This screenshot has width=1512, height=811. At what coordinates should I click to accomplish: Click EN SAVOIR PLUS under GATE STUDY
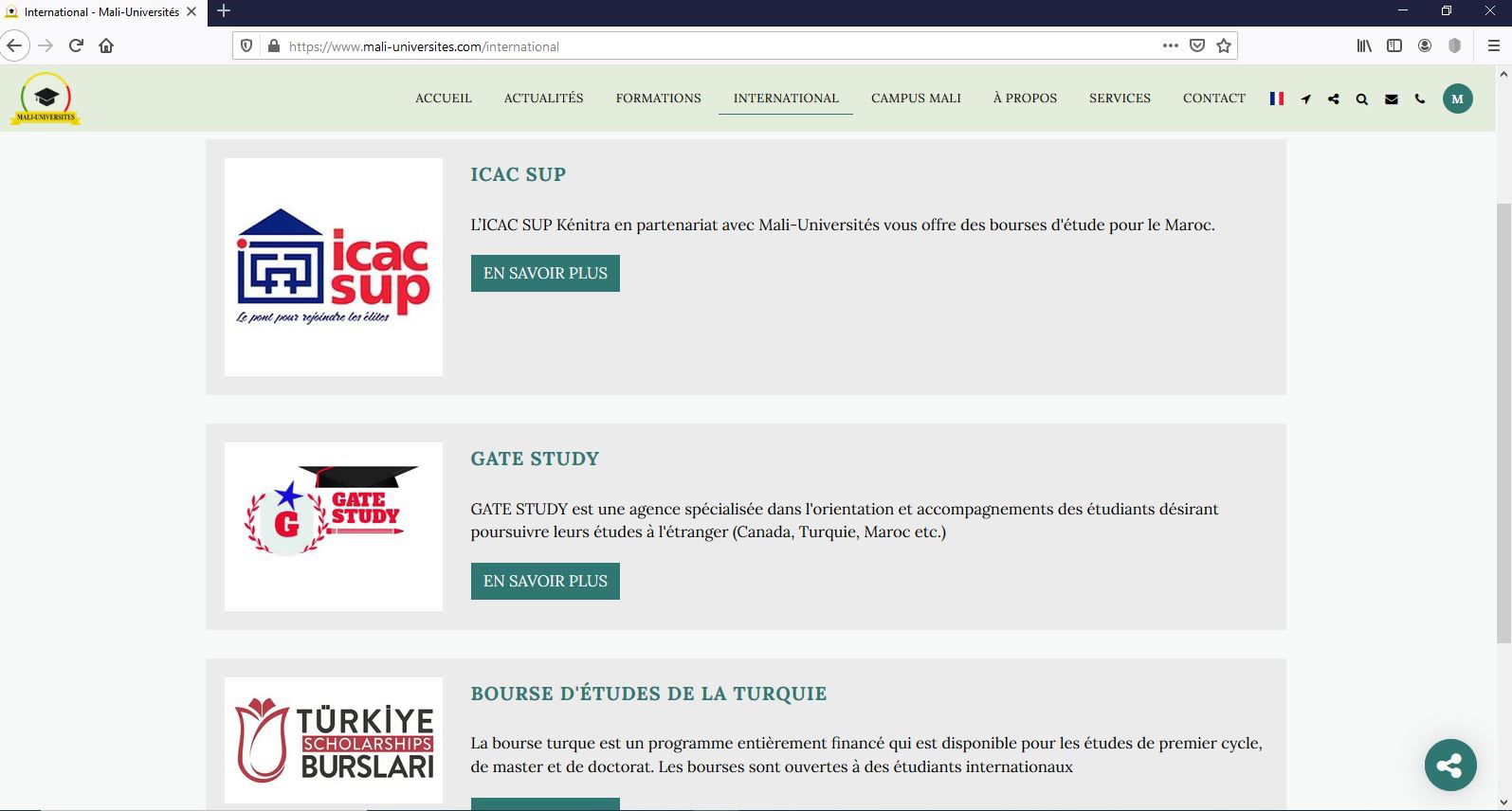(x=545, y=581)
